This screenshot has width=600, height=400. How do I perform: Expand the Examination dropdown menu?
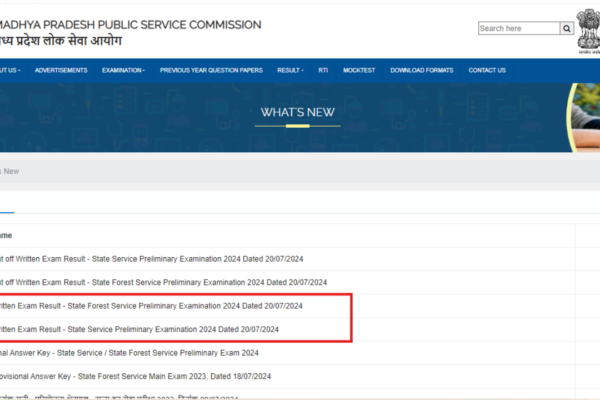[123, 70]
